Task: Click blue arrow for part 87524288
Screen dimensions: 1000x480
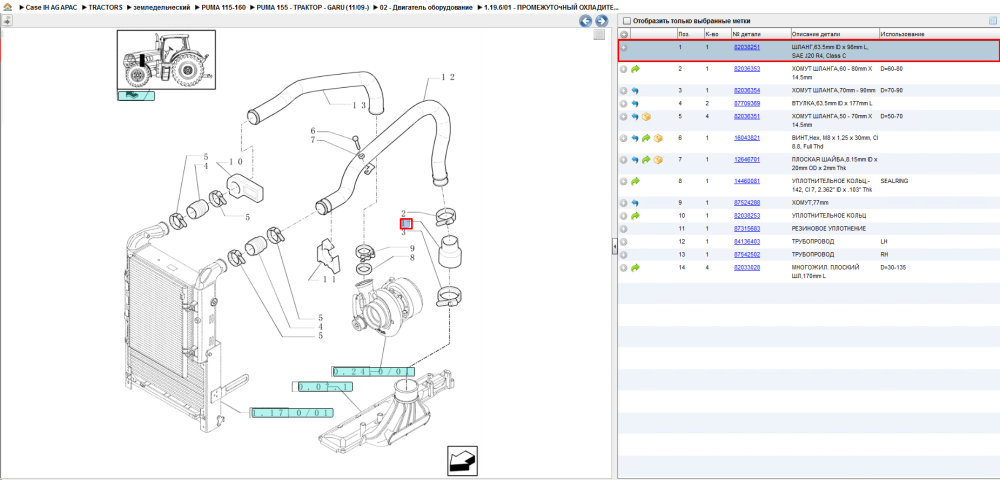Action: [635, 203]
